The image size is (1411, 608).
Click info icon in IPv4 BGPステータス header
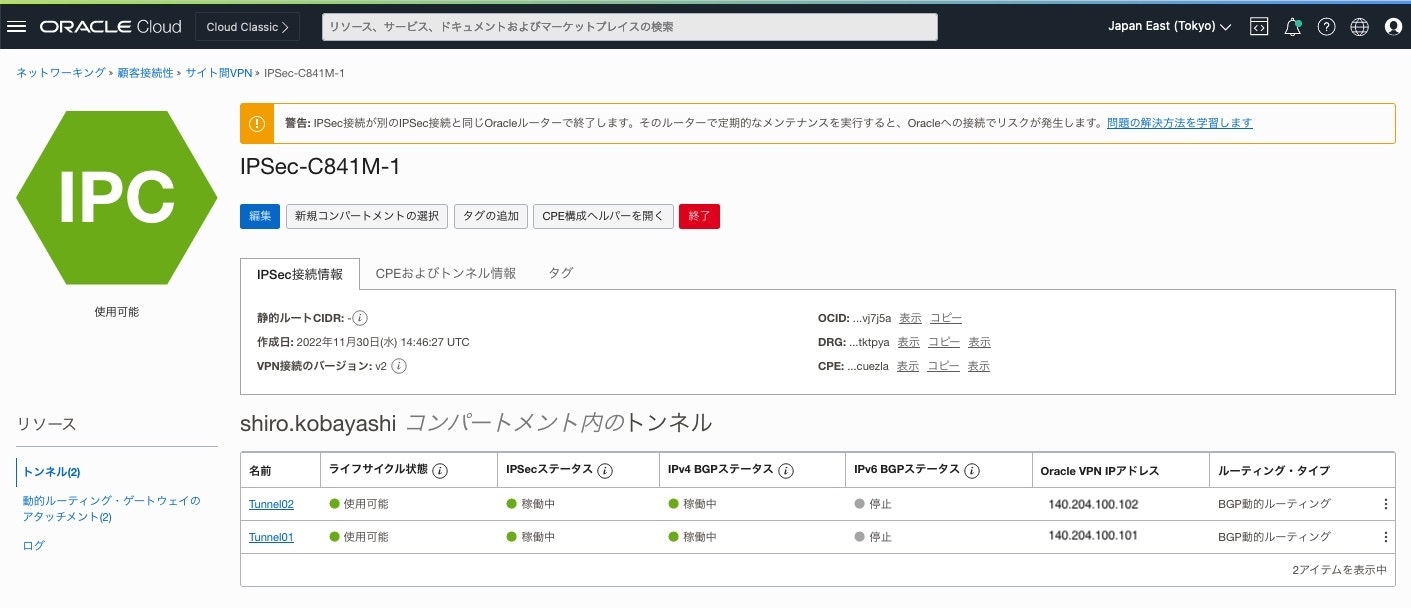point(786,470)
